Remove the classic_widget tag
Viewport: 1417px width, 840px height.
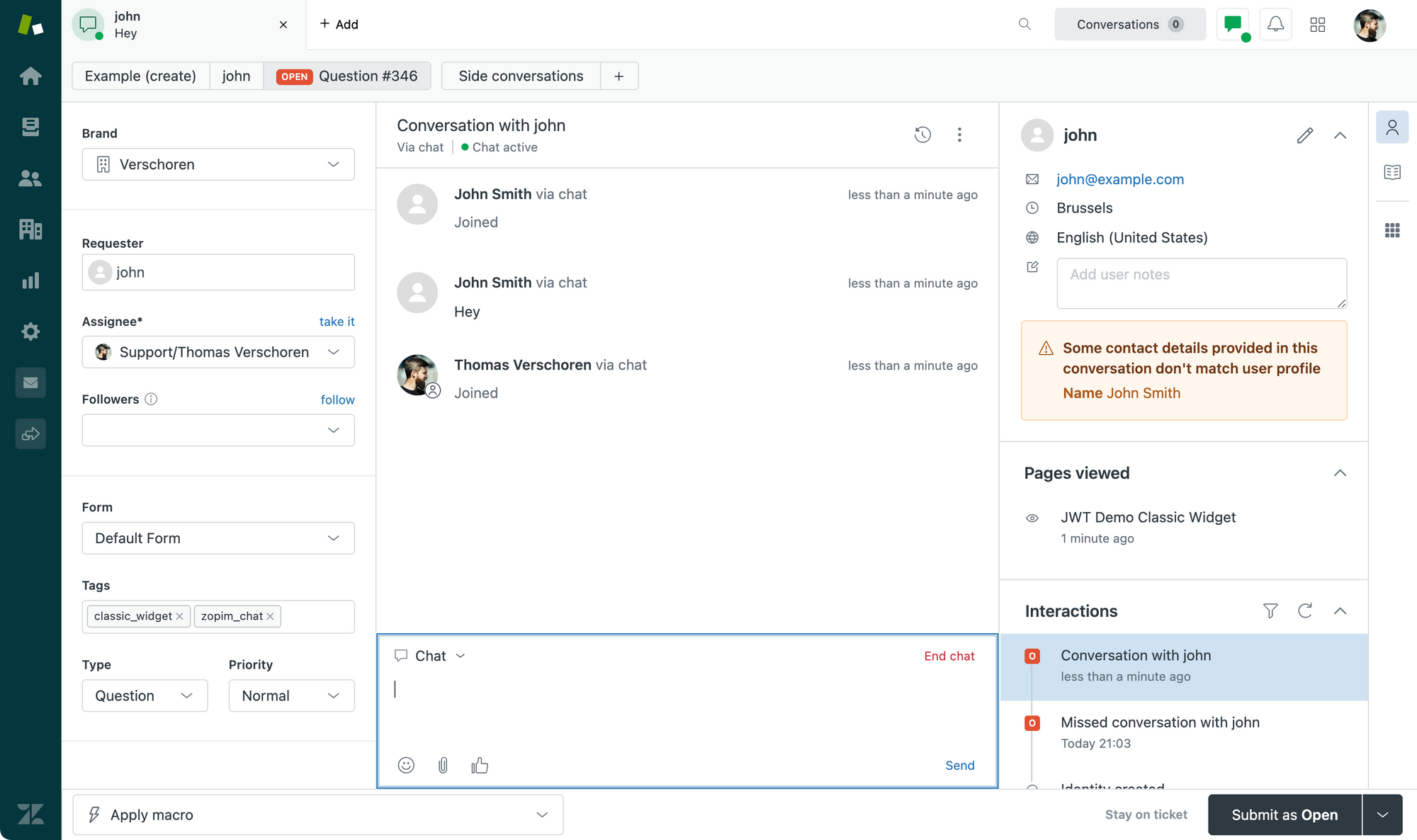coord(179,616)
